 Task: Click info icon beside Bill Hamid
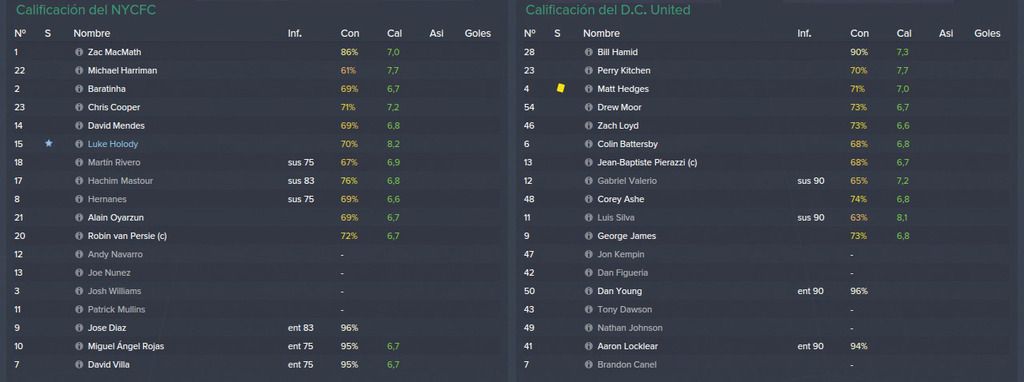[588, 52]
